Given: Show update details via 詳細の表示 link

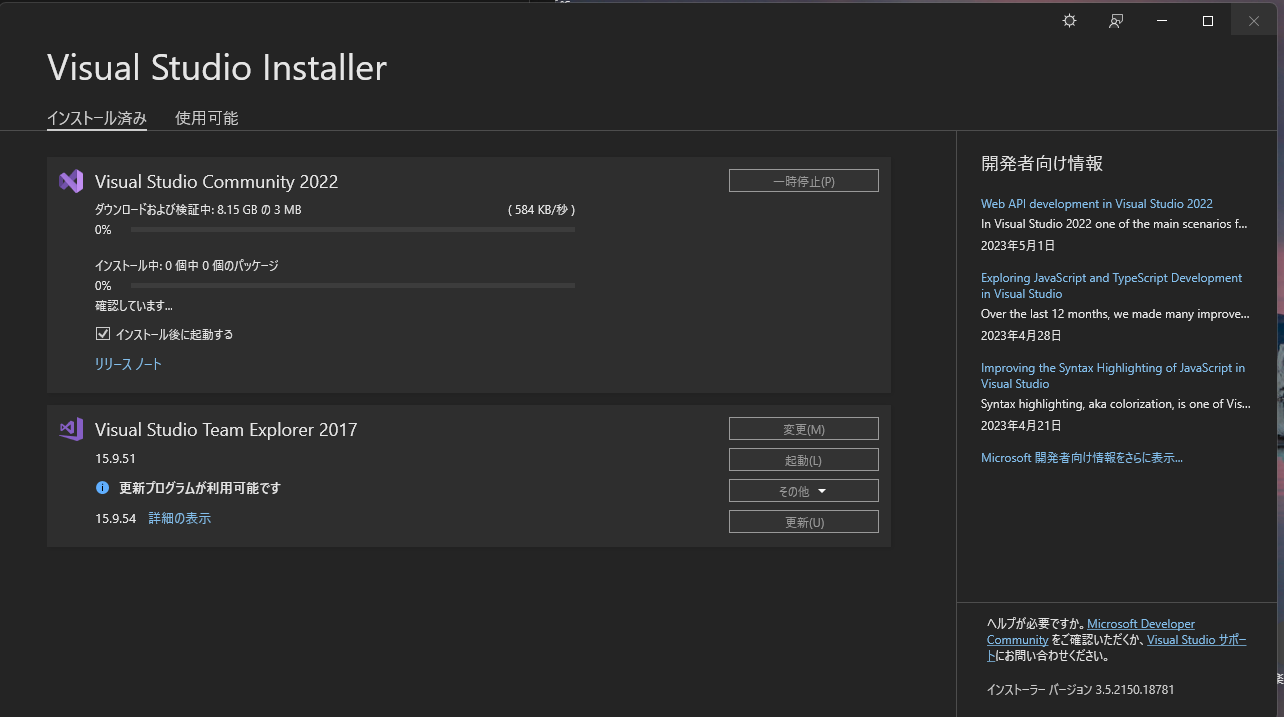Looking at the screenshot, I should point(179,518).
